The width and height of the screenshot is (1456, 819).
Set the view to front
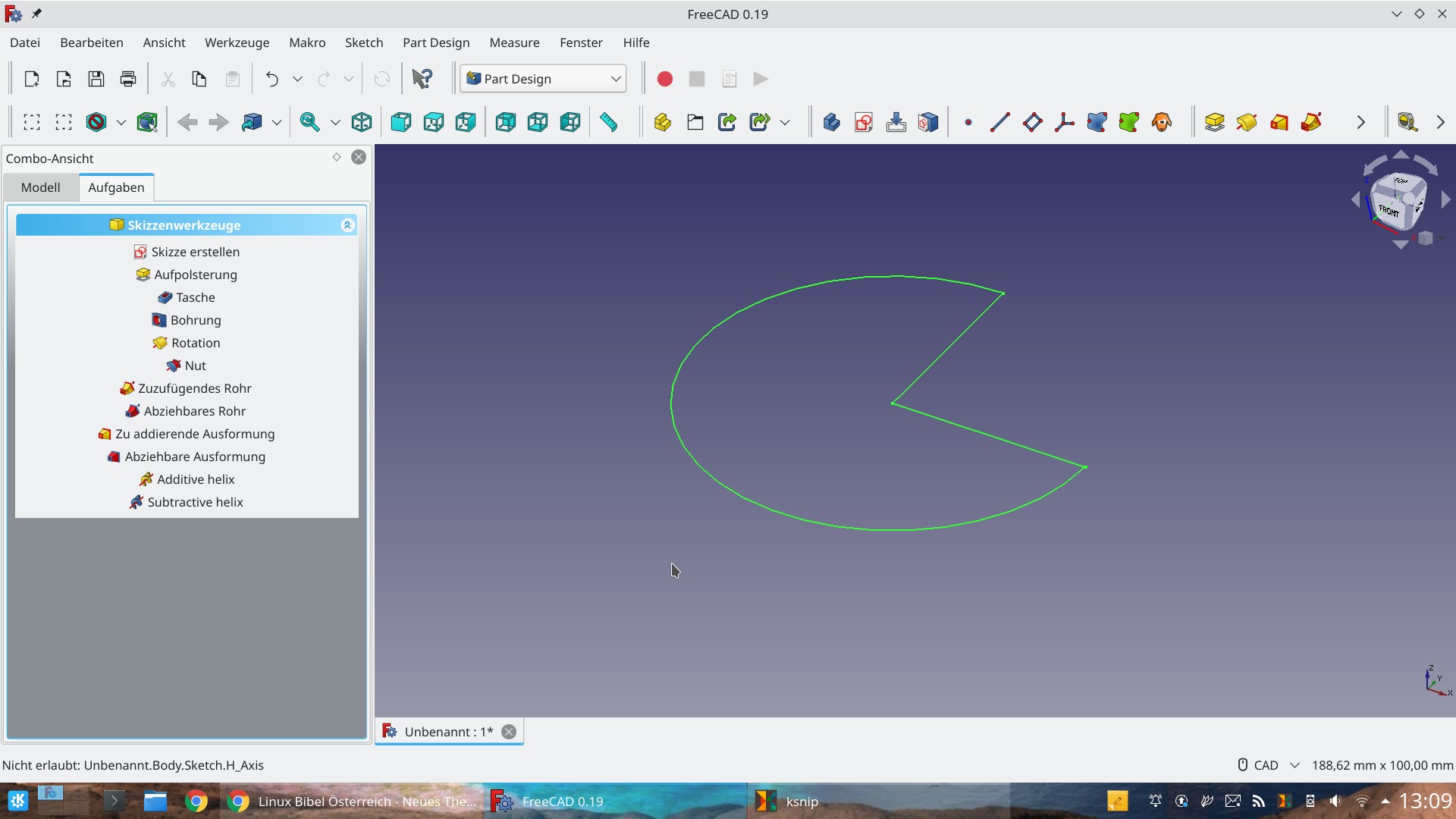tap(400, 122)
